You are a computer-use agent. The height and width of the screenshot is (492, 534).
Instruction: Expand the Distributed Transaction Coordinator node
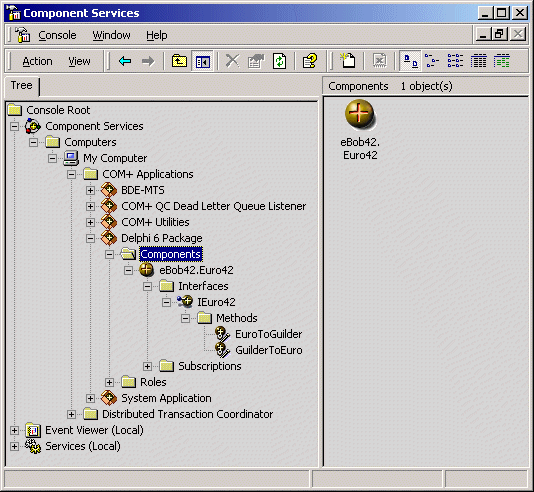[x=72, y=414]
